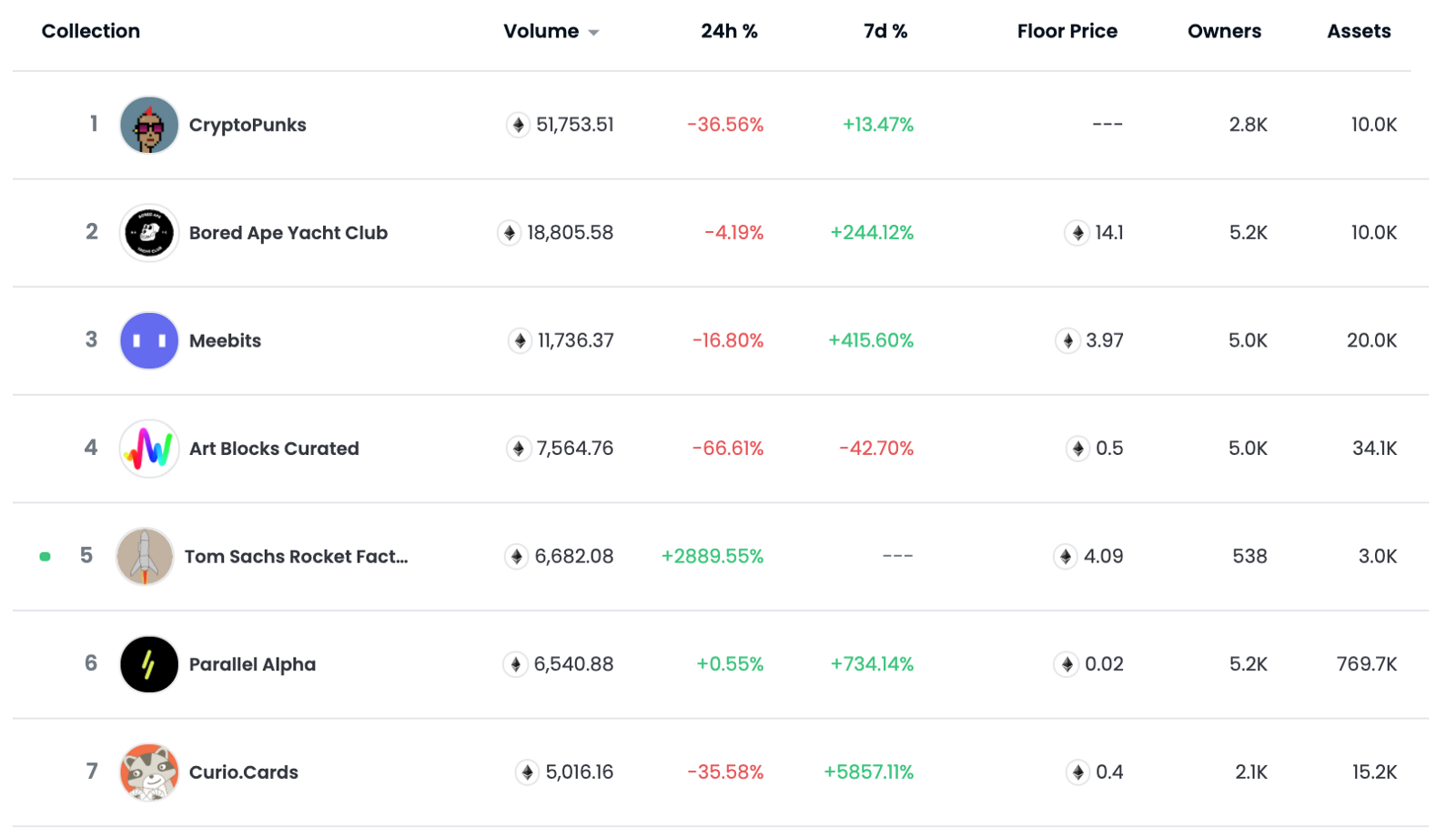
Task: Click the Tom Sachs rocket icon
Action: 144,556
